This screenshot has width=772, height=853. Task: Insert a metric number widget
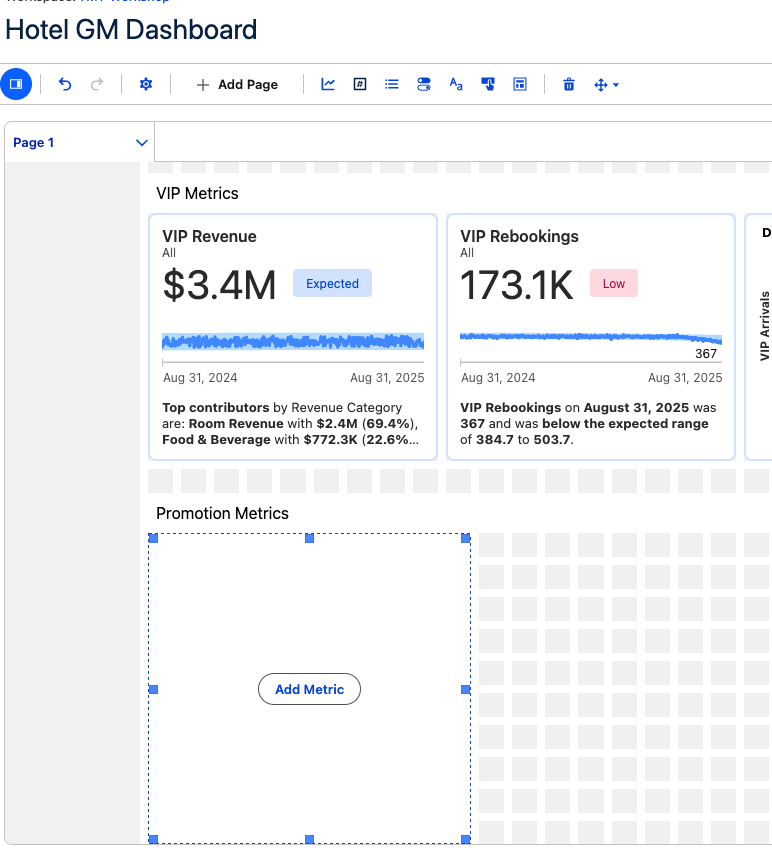click(360, 85)
